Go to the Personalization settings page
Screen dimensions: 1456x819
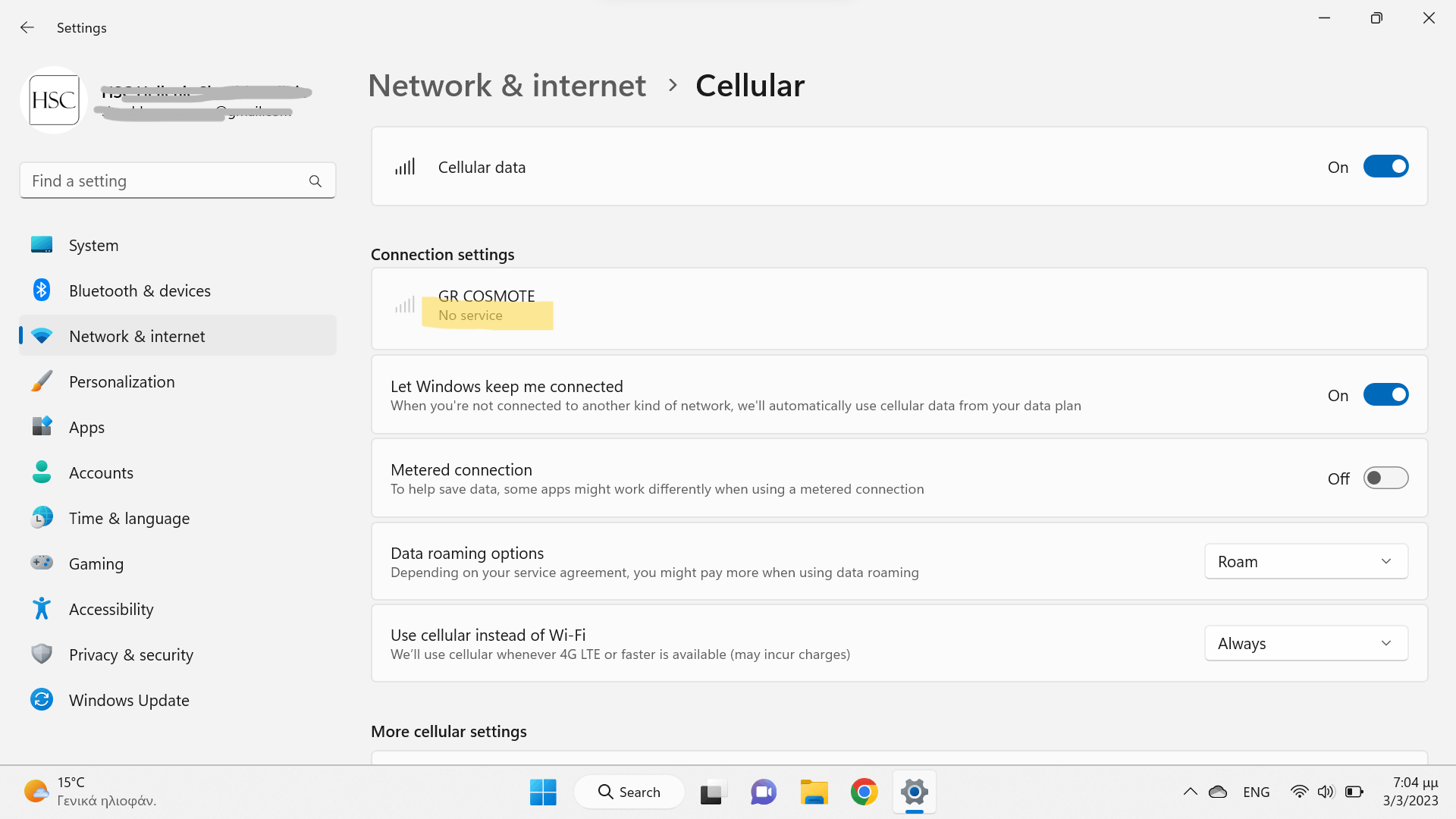(x=121, y=381)
